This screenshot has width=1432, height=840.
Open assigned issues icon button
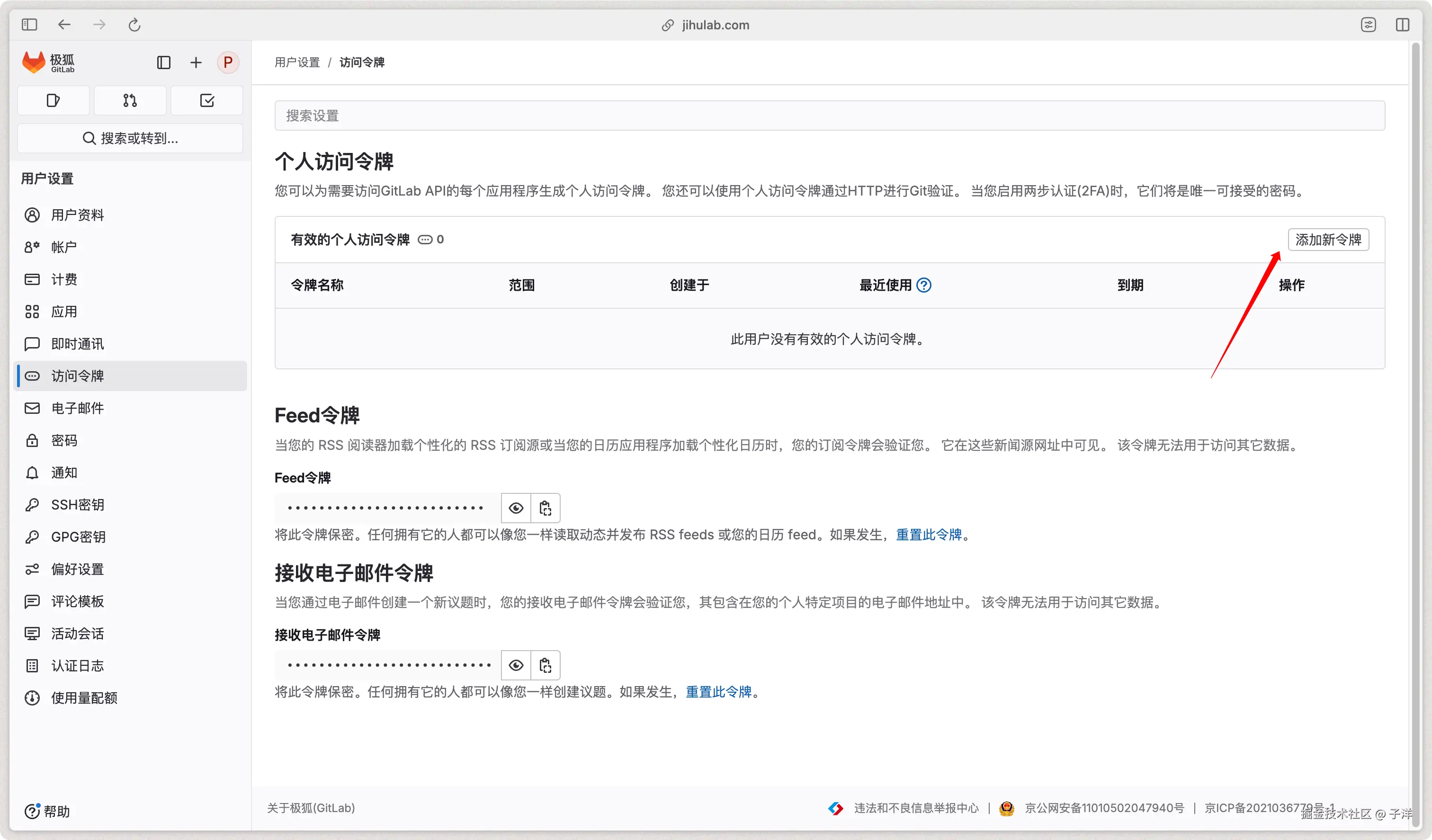54,100
